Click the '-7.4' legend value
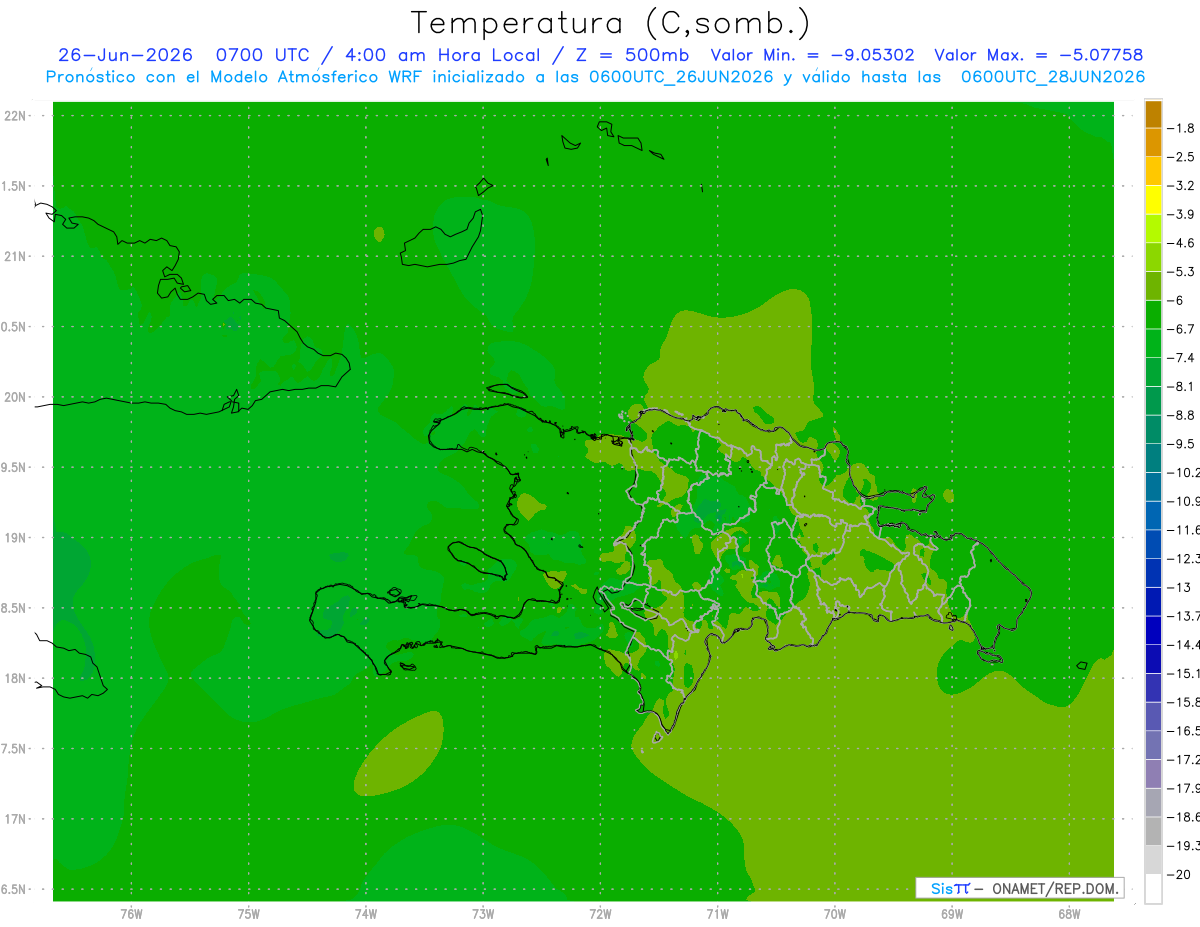The height and width of the screenshot is (927, 1200). (x=1183, y=358)
